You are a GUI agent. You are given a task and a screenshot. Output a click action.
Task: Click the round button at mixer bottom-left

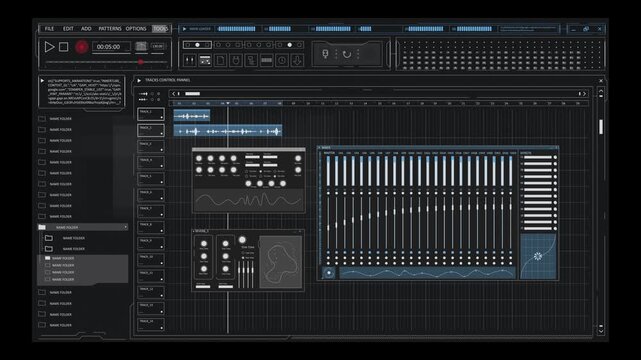coord(329,273)
